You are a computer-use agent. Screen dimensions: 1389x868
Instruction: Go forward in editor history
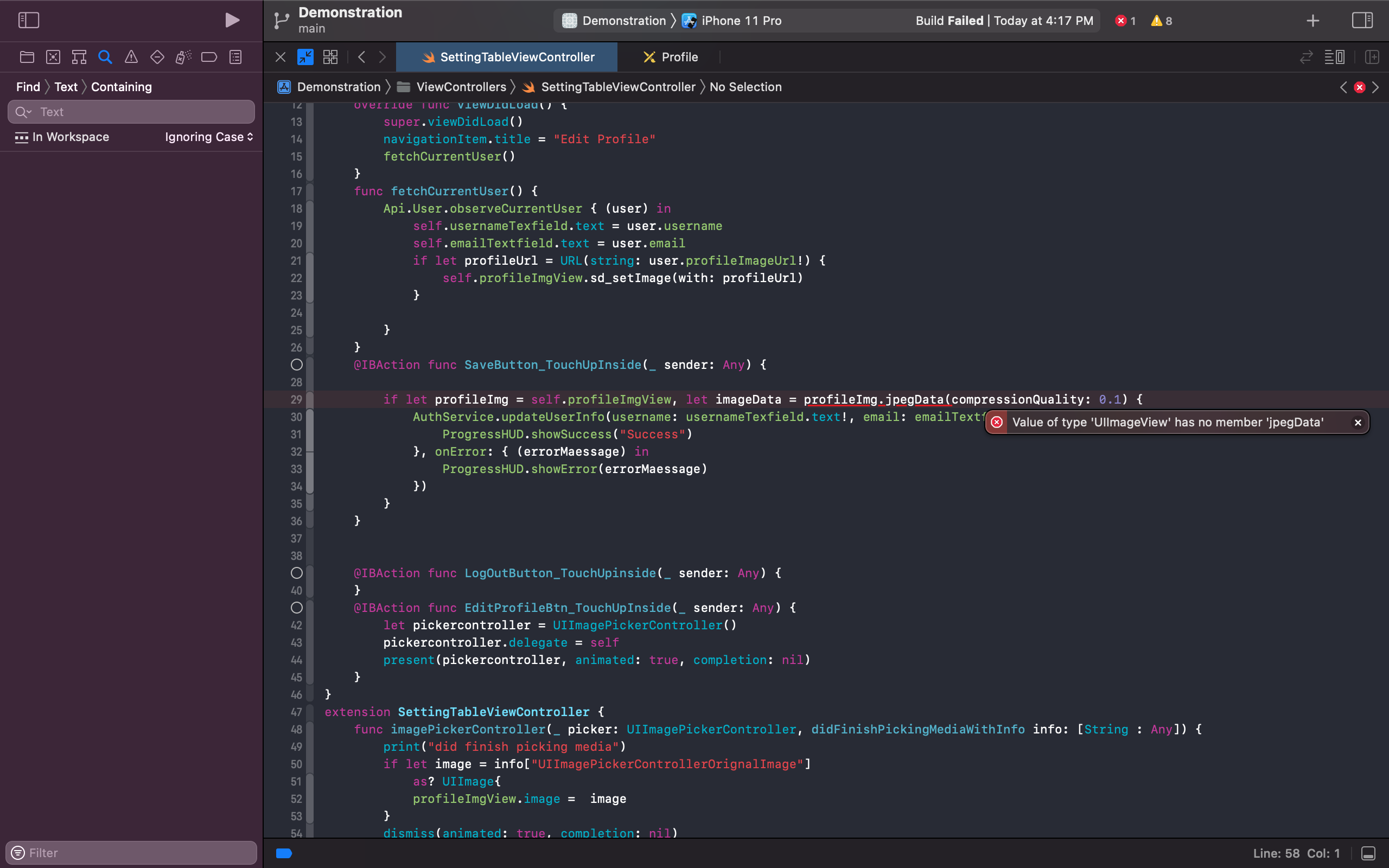[x=383, y=57]
